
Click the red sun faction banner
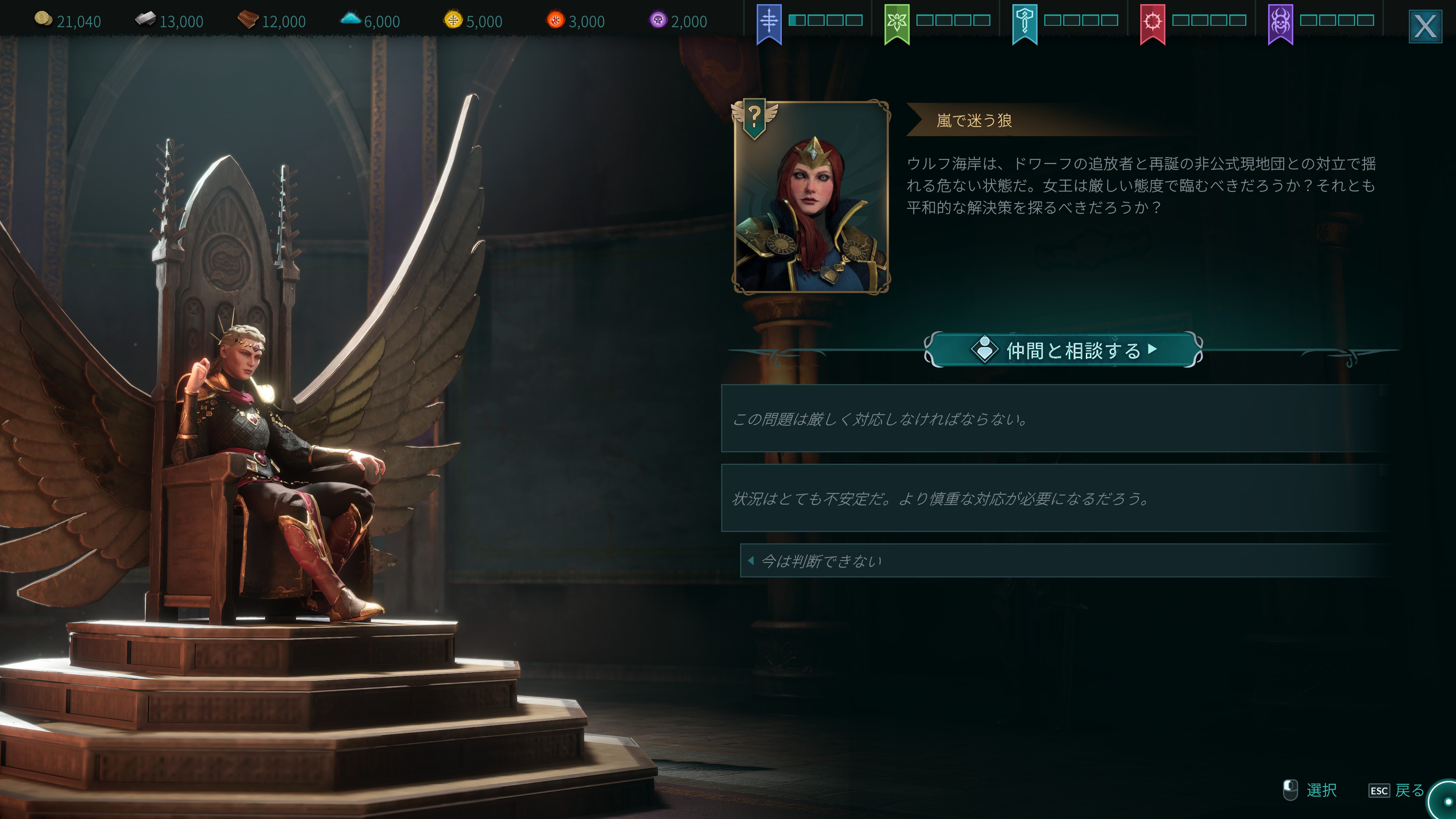coord(1153,24)
